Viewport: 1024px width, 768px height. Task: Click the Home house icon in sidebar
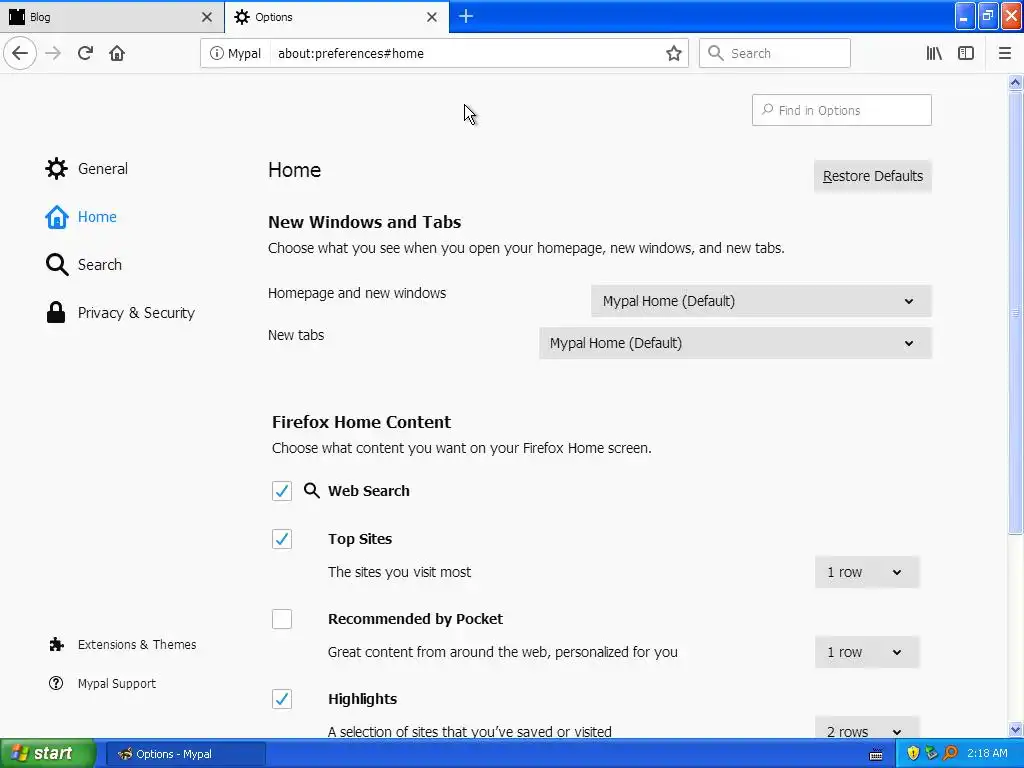coord(56,217)
